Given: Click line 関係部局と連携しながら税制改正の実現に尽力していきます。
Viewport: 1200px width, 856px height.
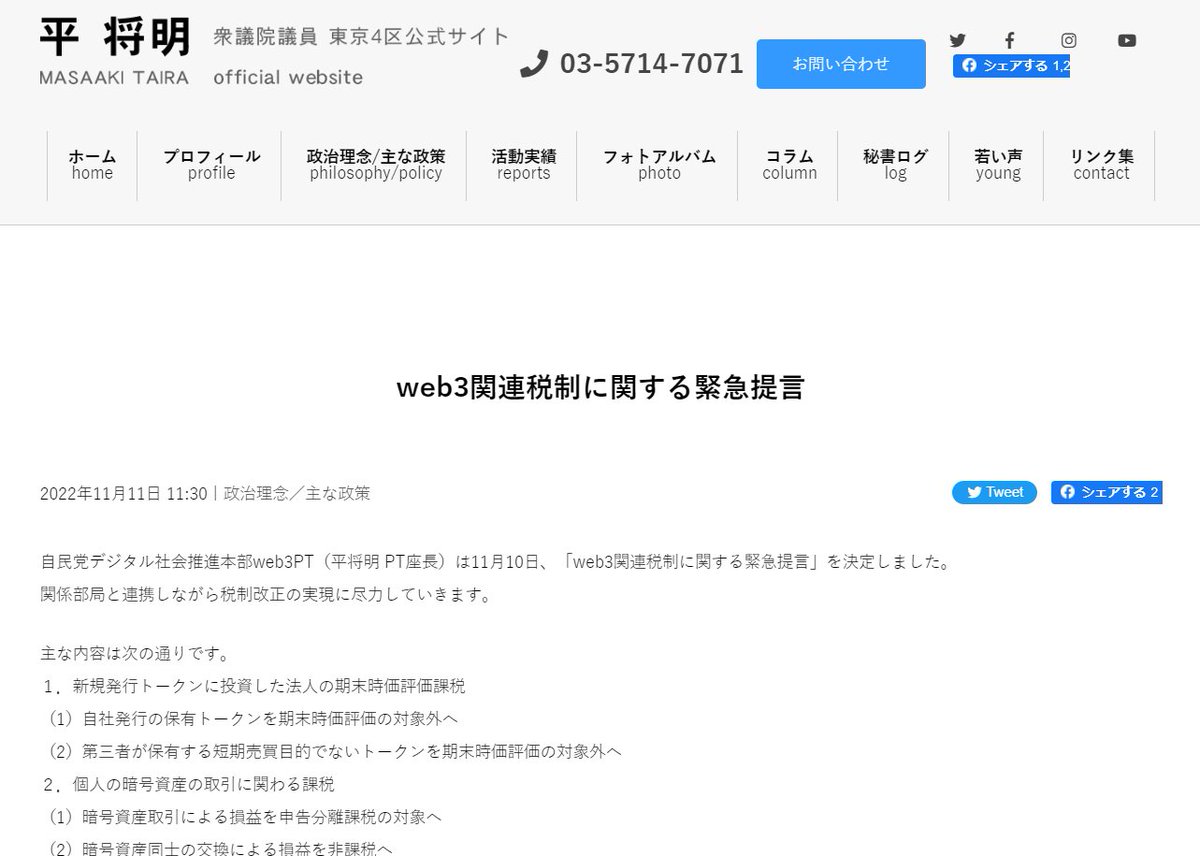Looking at the screenshot, I should [266, 595].
